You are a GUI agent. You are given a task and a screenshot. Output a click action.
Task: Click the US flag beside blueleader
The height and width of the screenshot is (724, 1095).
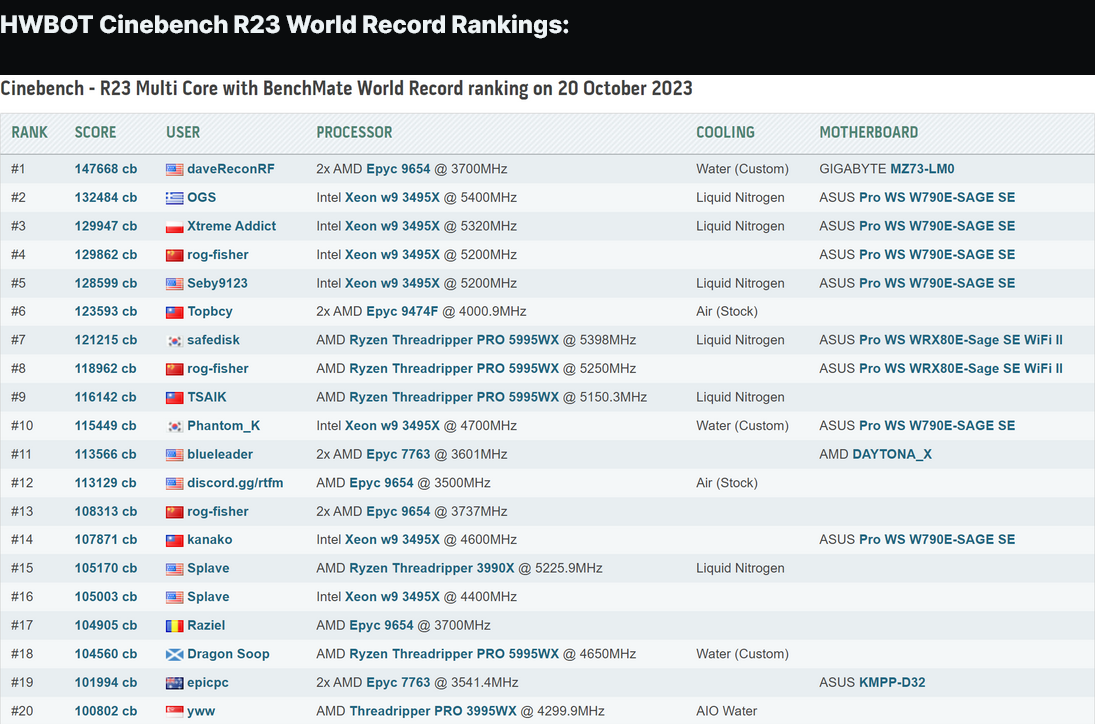(x=175, y=455)
